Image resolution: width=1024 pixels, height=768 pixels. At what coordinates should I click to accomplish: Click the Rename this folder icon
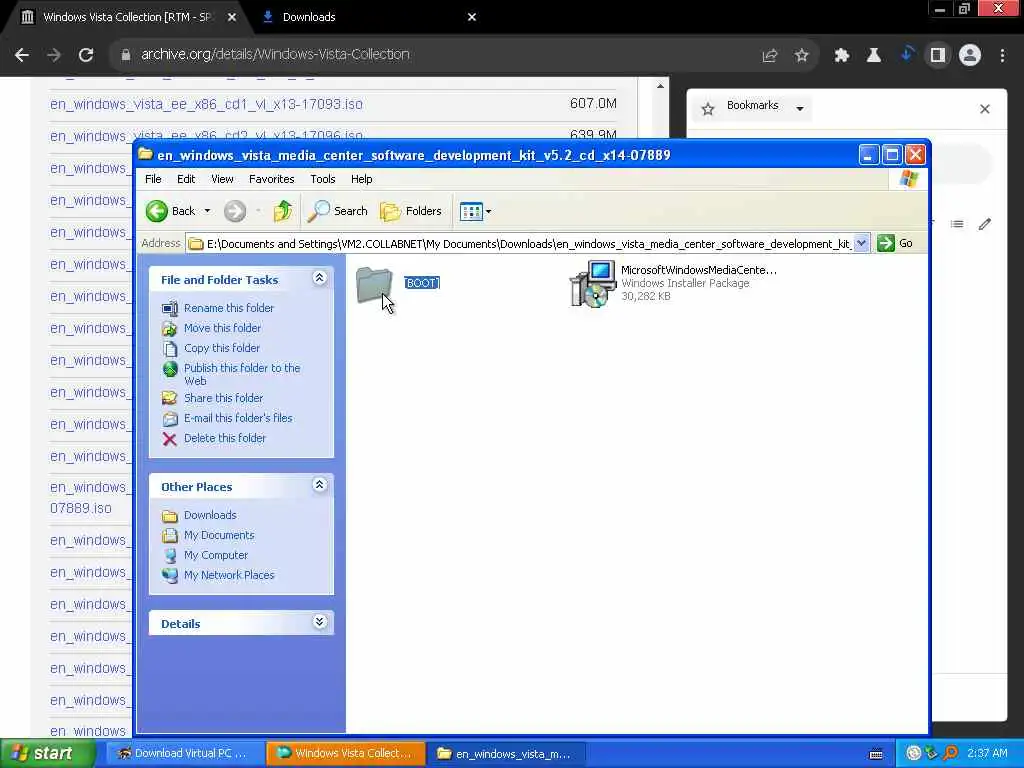[x=170, y=308]
